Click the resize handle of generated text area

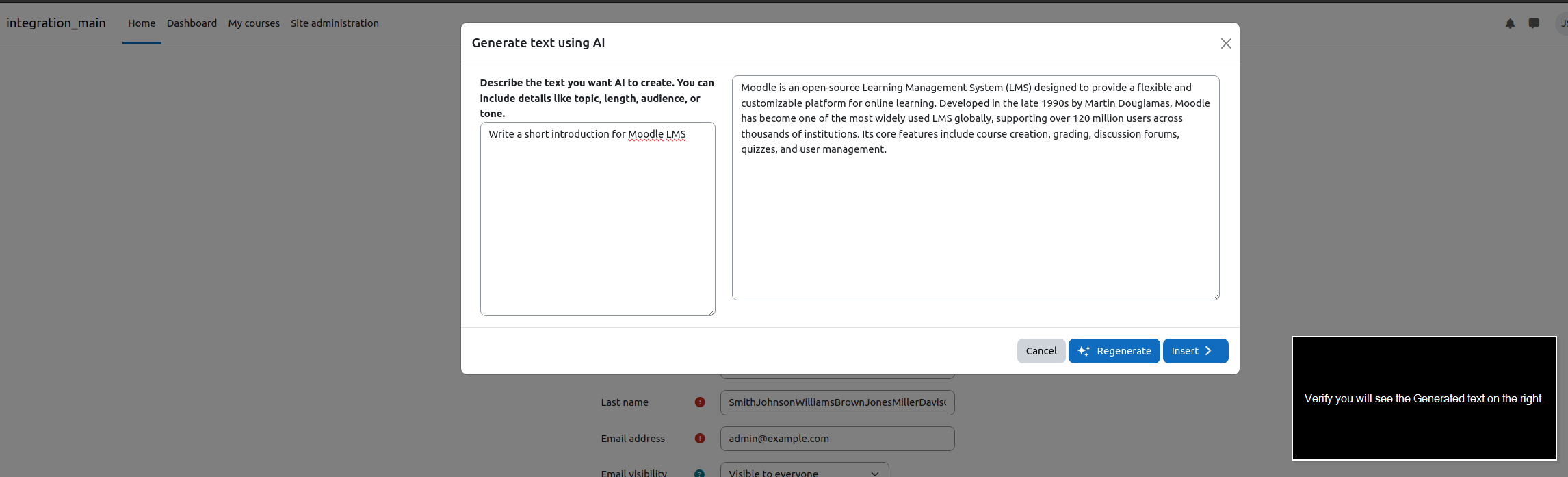[1216, 296]
